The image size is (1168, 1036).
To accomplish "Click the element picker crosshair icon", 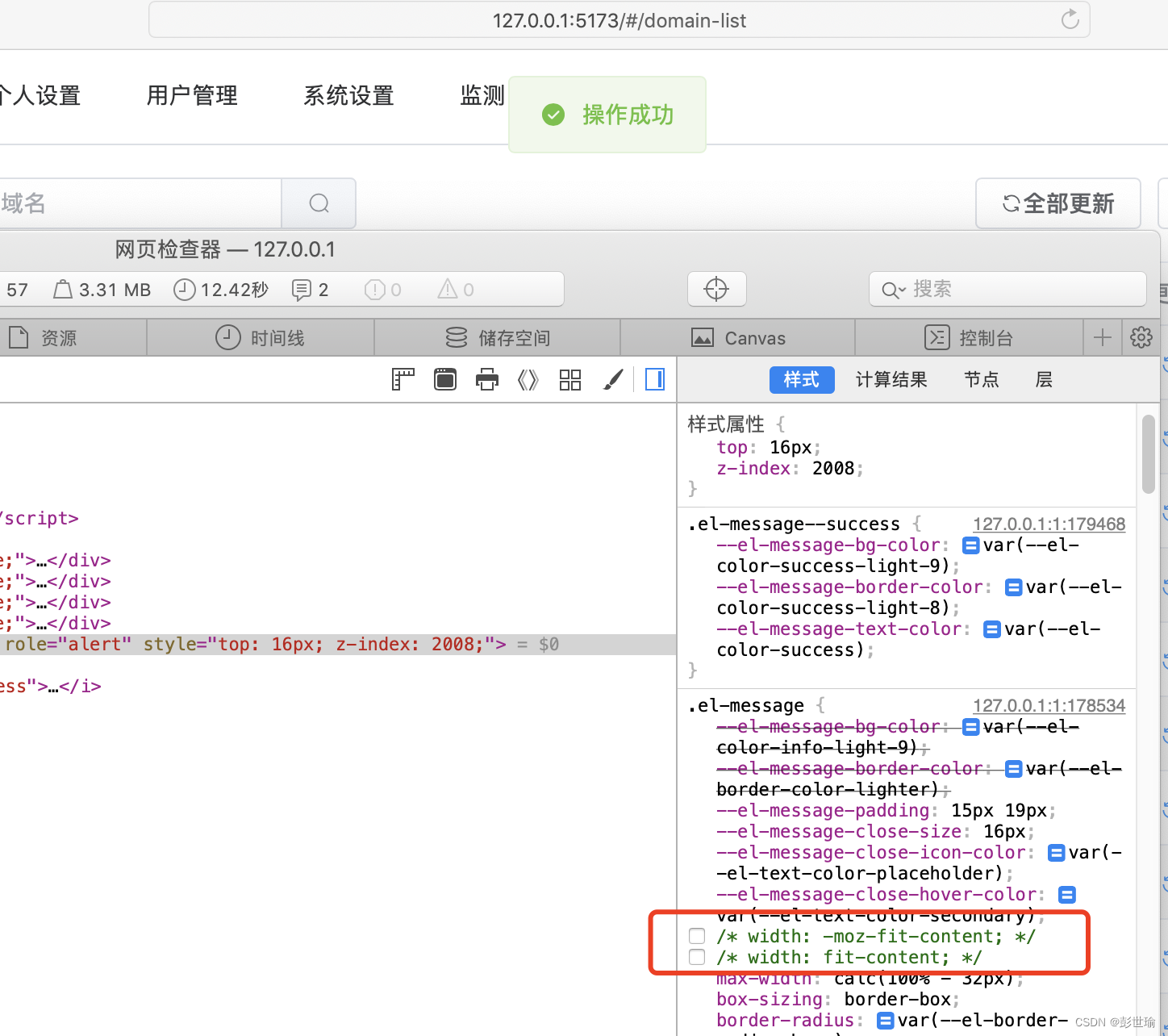I will tap(716, 289).
